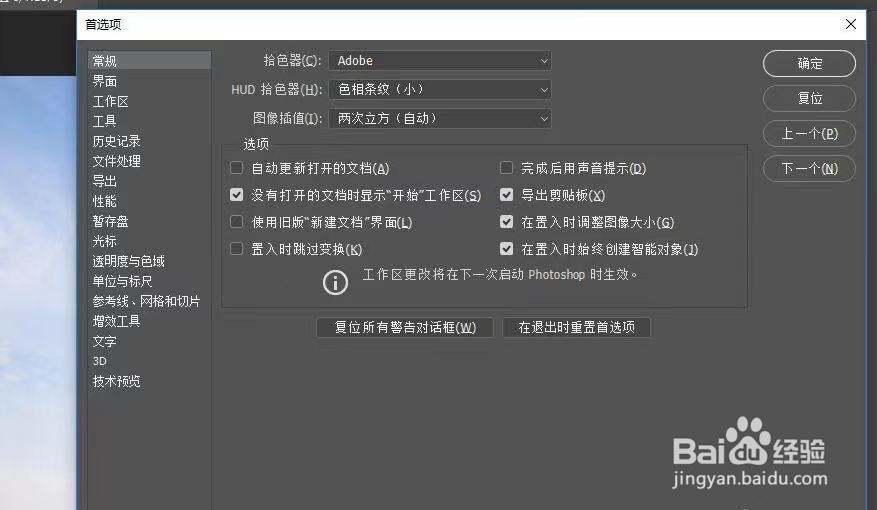
Task: Choose 导出 category in sidebar
Action: [105, 181]
